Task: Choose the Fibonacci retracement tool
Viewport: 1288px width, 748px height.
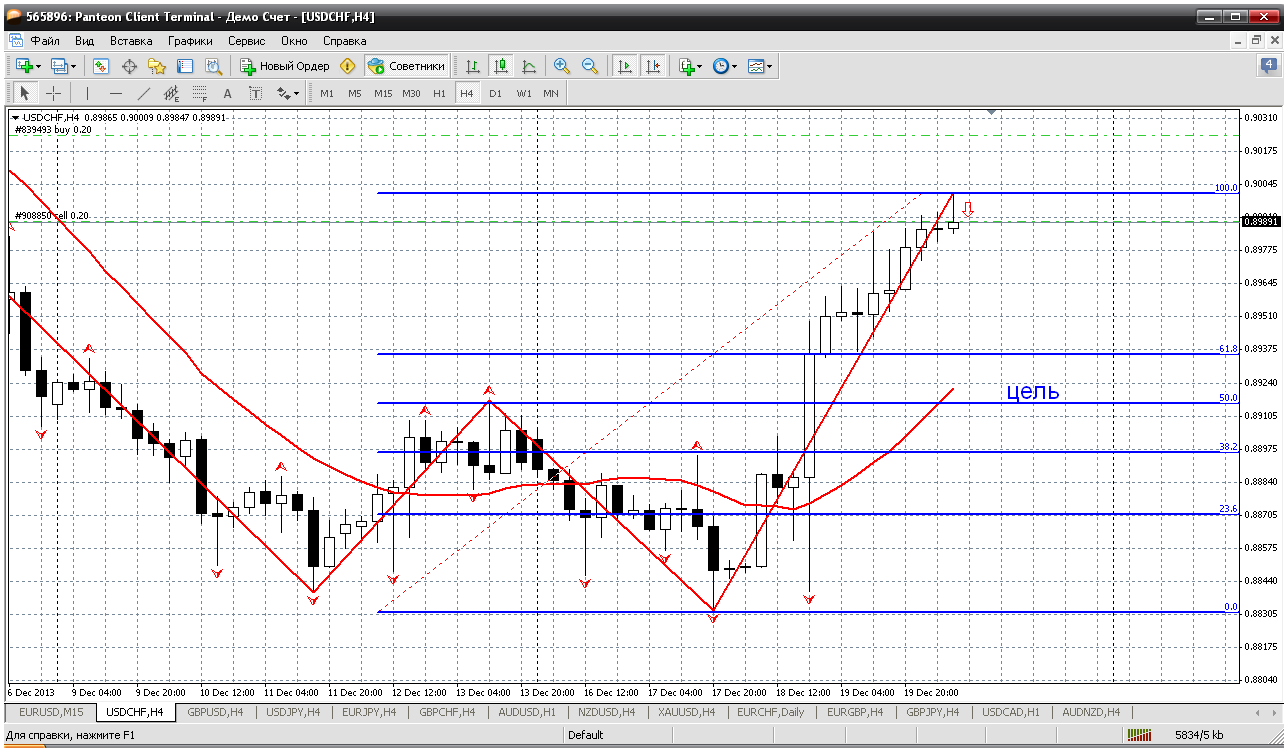Action: (x=199, y=93)
